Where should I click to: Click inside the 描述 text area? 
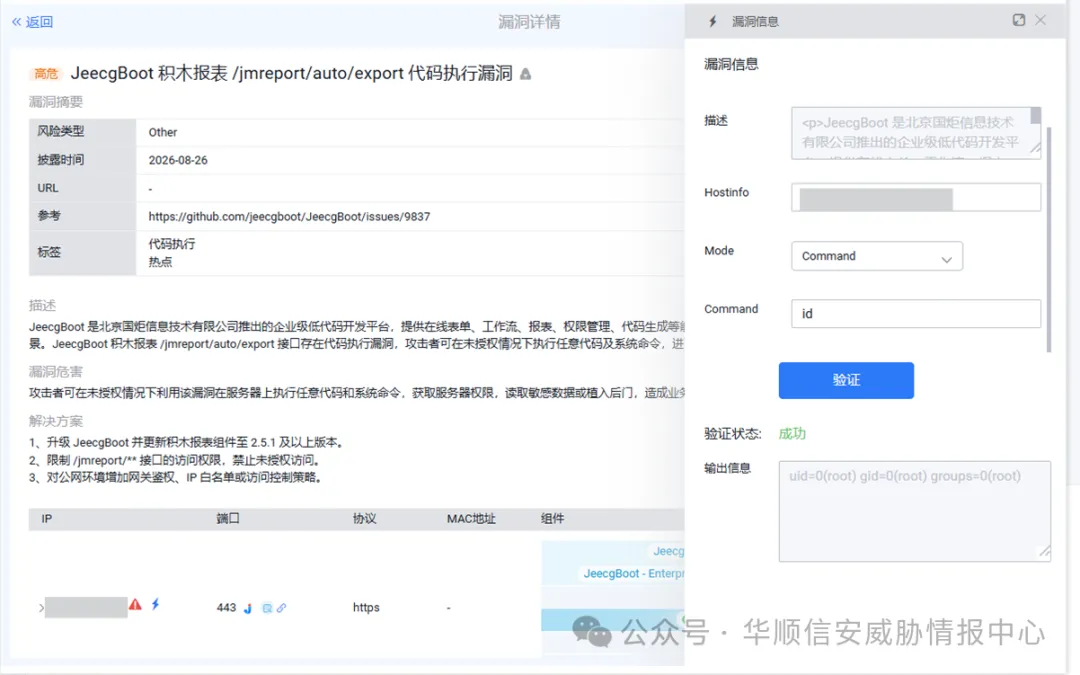915,133
